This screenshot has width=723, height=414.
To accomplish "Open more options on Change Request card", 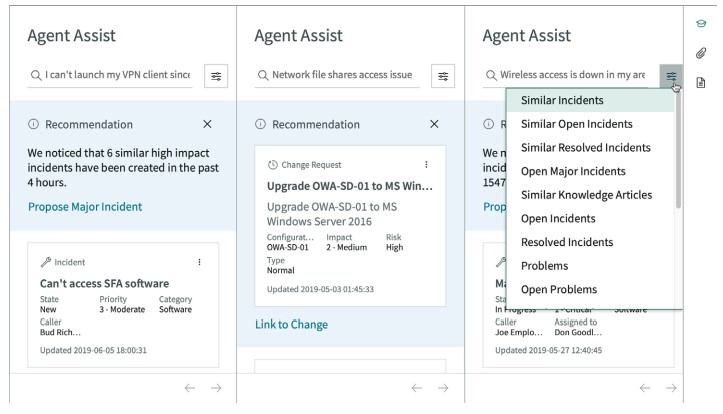I will coord(426,164).
